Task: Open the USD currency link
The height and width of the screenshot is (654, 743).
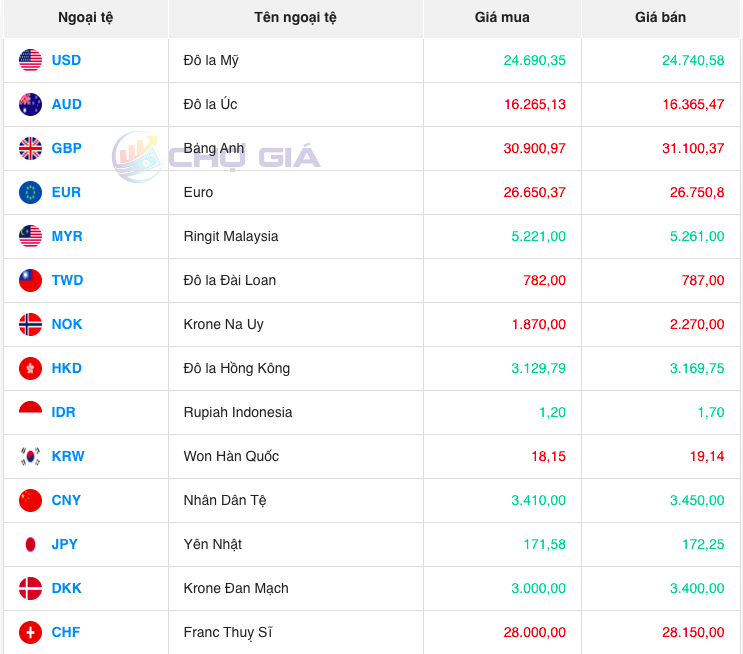Action: tap(66, 60)
